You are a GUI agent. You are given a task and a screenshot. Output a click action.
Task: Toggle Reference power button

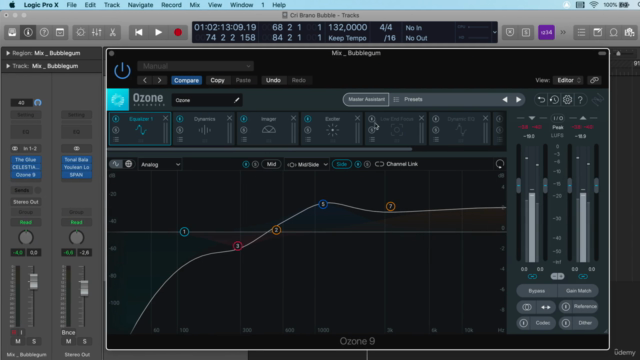click(x=566, y=307)
